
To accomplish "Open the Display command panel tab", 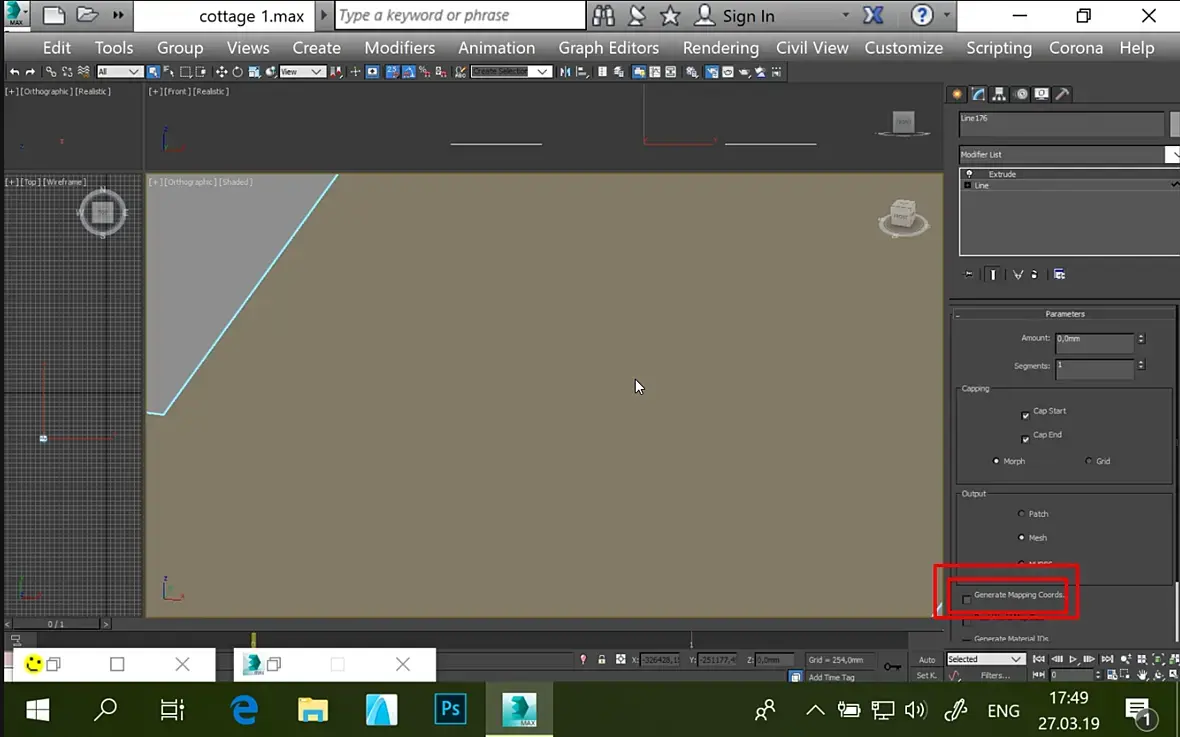I will [1042, 94].
